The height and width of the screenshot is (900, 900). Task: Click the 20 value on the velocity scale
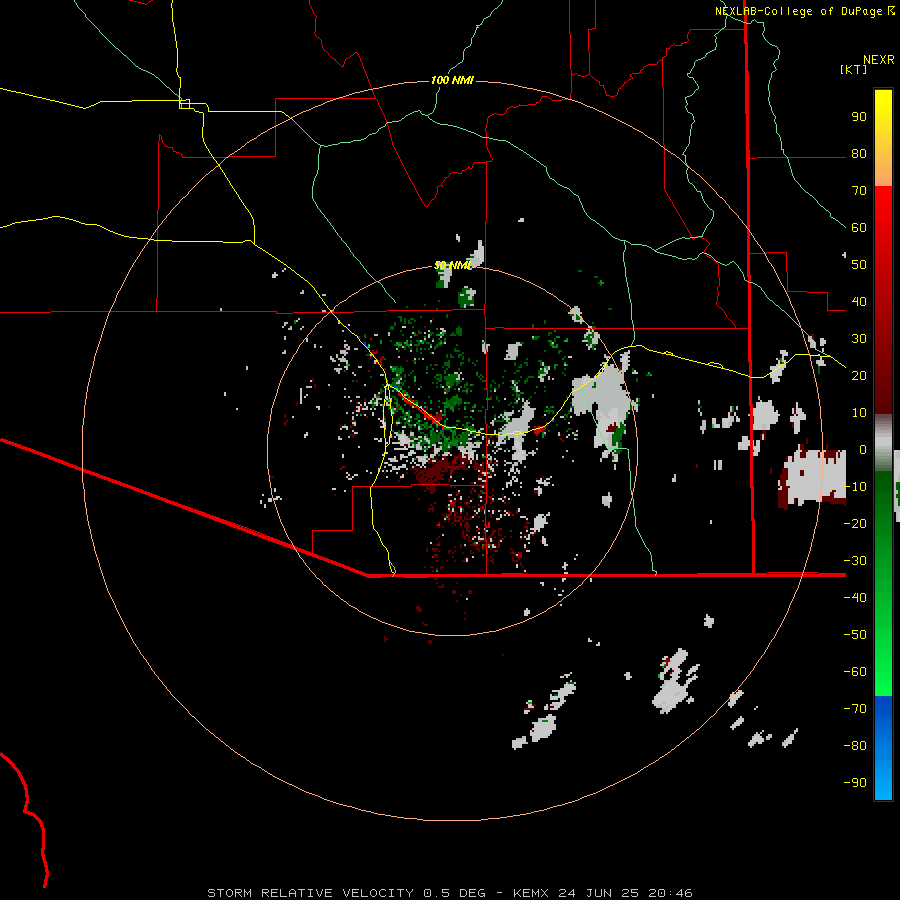tap(859, 375)
